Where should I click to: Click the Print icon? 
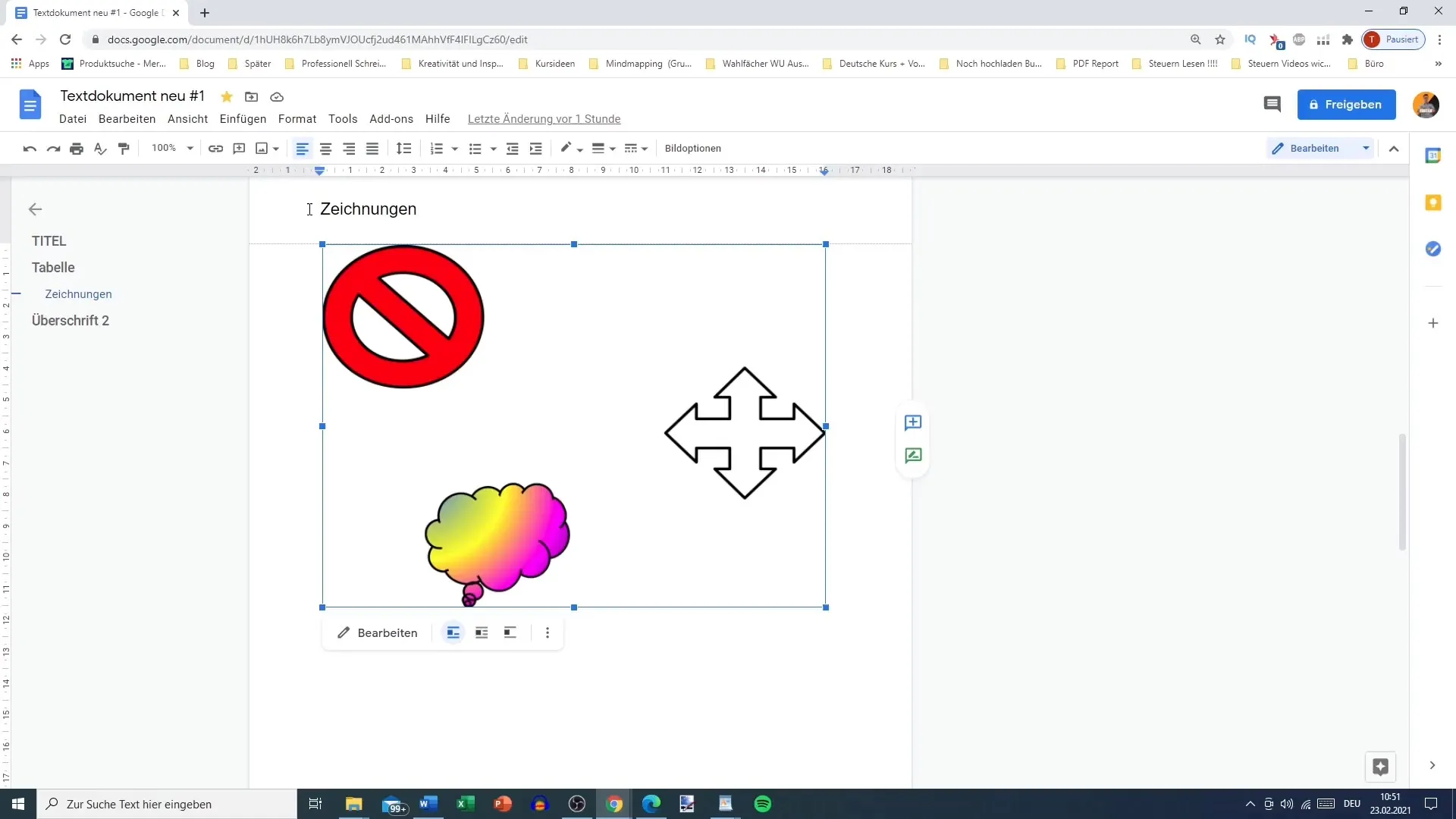point(77,149)
